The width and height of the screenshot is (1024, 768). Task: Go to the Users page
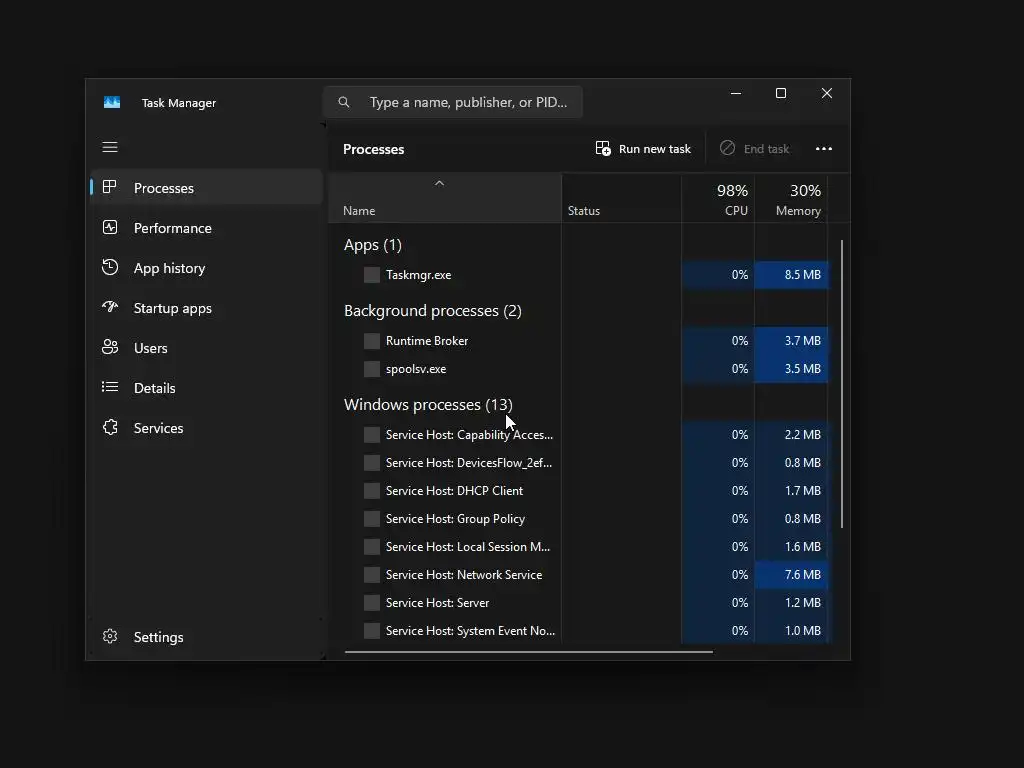[206, 347]
